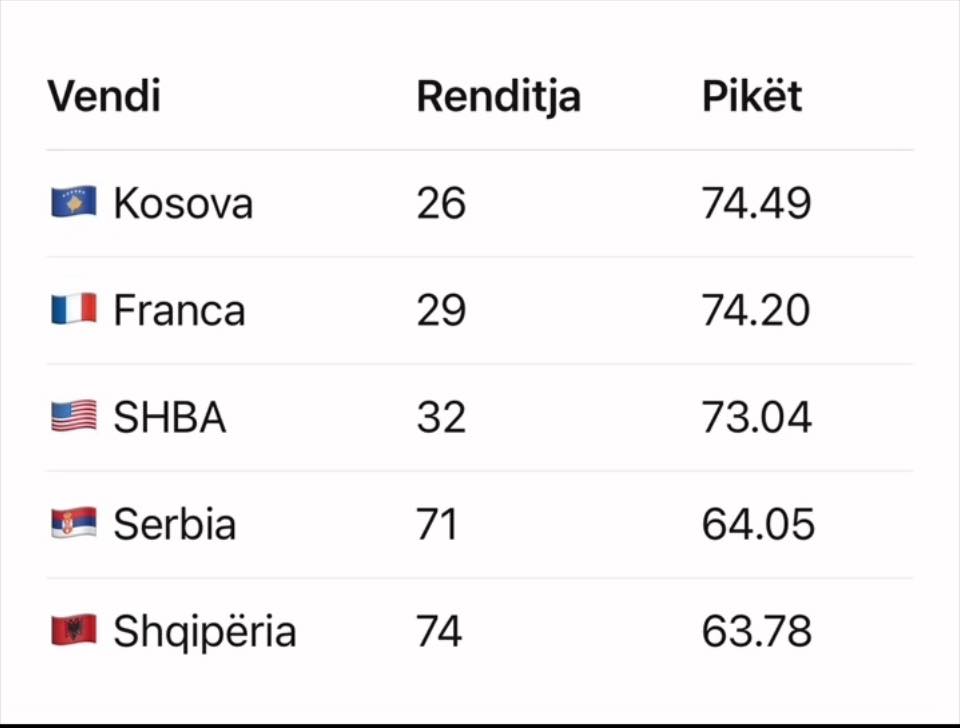Image resolution: width=960 pixels, height=728 pixels.
Task: Click the Vendi column header
Action: (104, 97)
